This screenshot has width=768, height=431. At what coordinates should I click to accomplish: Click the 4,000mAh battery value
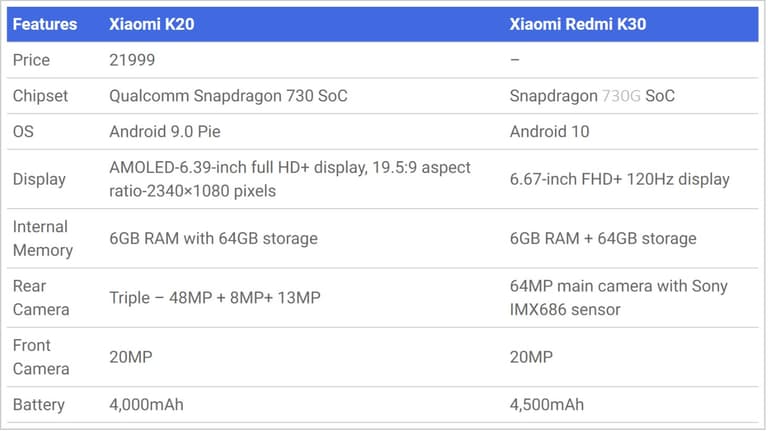click(146, 404)
